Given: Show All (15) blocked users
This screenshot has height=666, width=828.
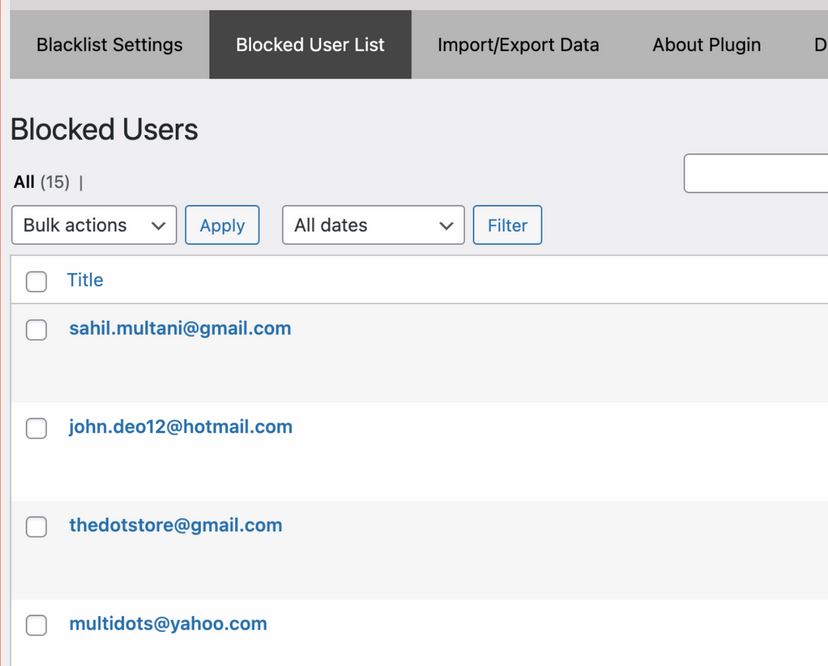Looking at the screenshot, I should (42, 182).
